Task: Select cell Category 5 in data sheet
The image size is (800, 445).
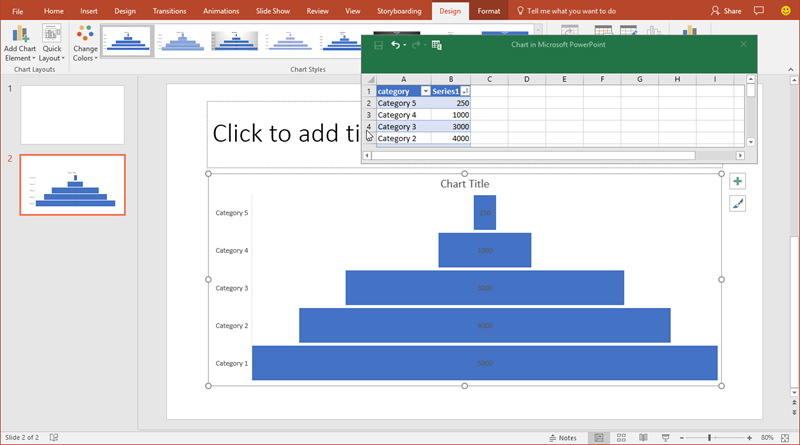Action: click(404, 103)
